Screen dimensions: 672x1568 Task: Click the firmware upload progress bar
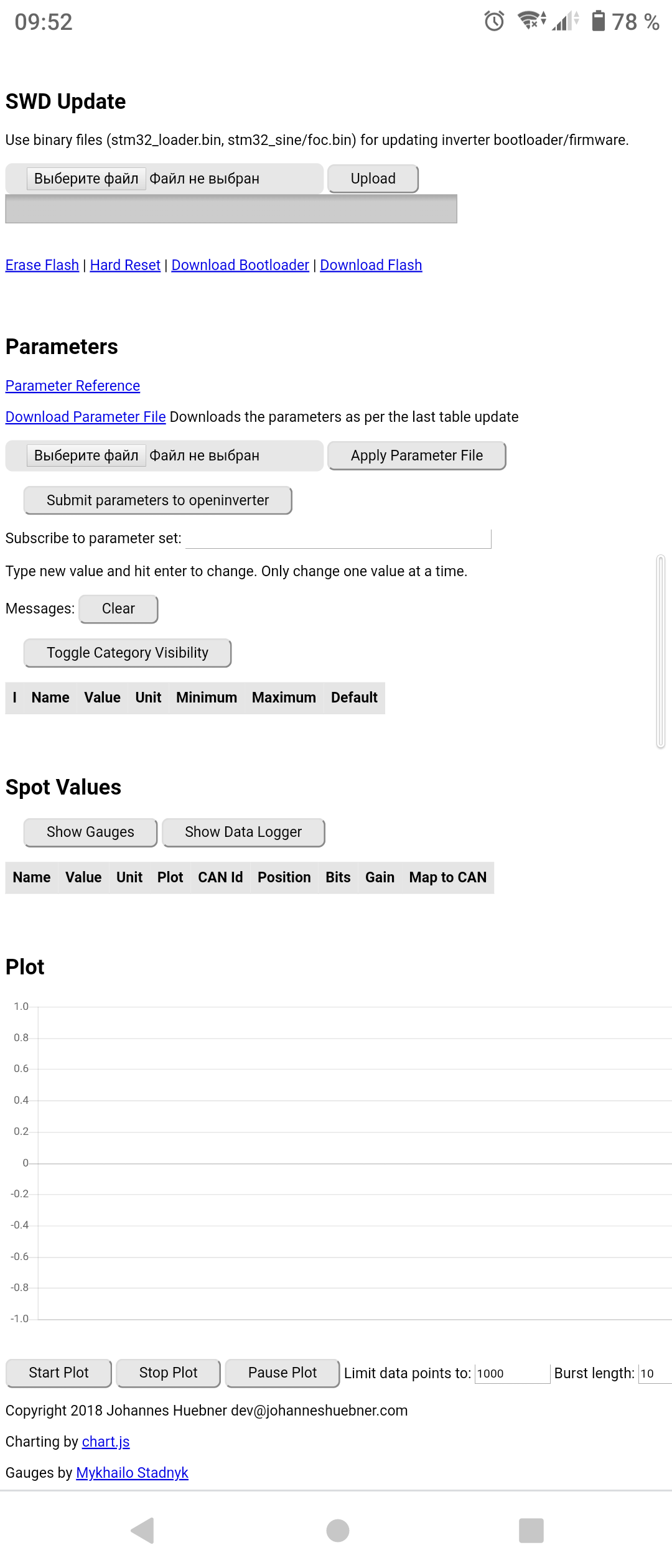click(x=231, y=209)
